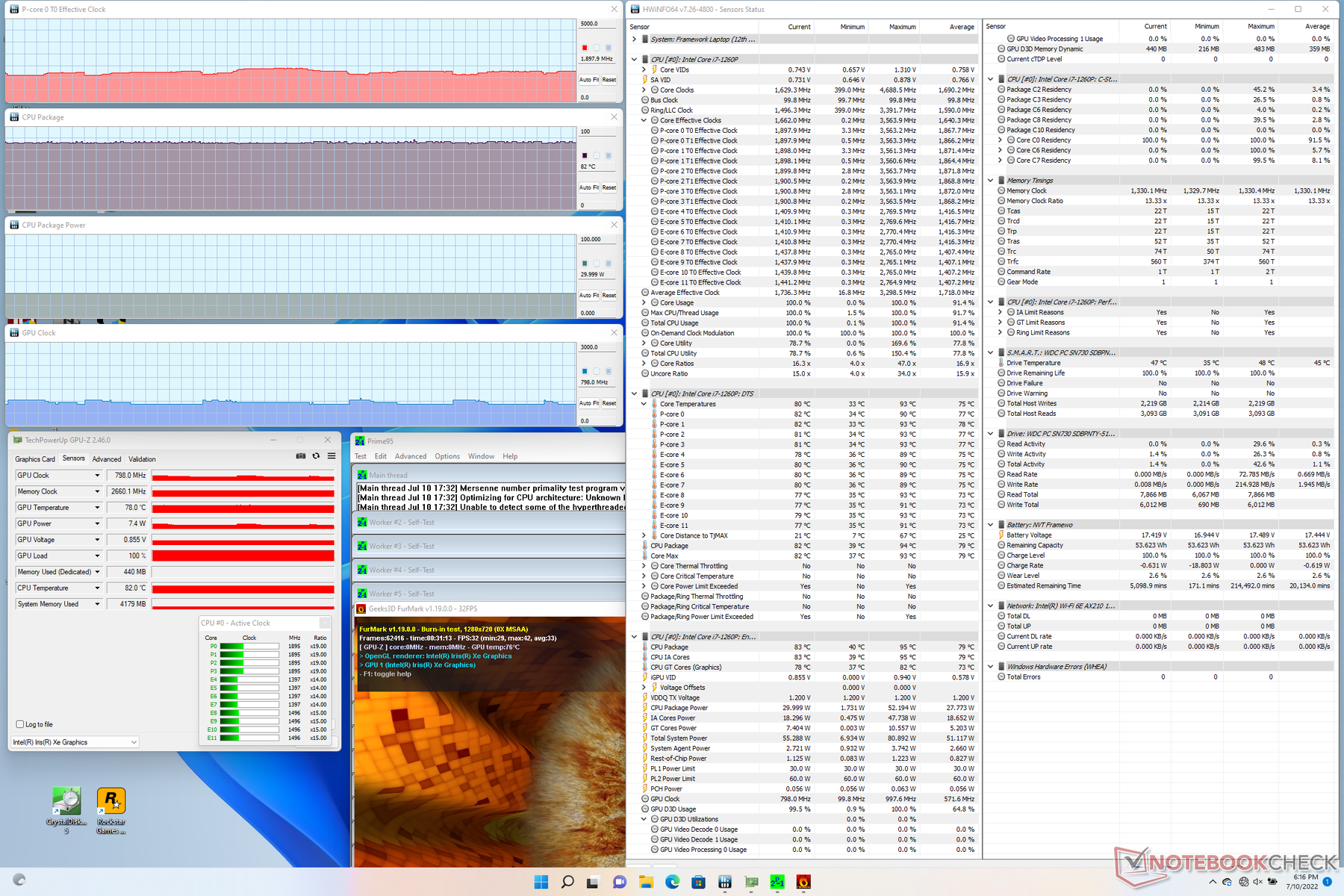
Task: Click red color swatch on P-core graph
Action: point(585,48)
